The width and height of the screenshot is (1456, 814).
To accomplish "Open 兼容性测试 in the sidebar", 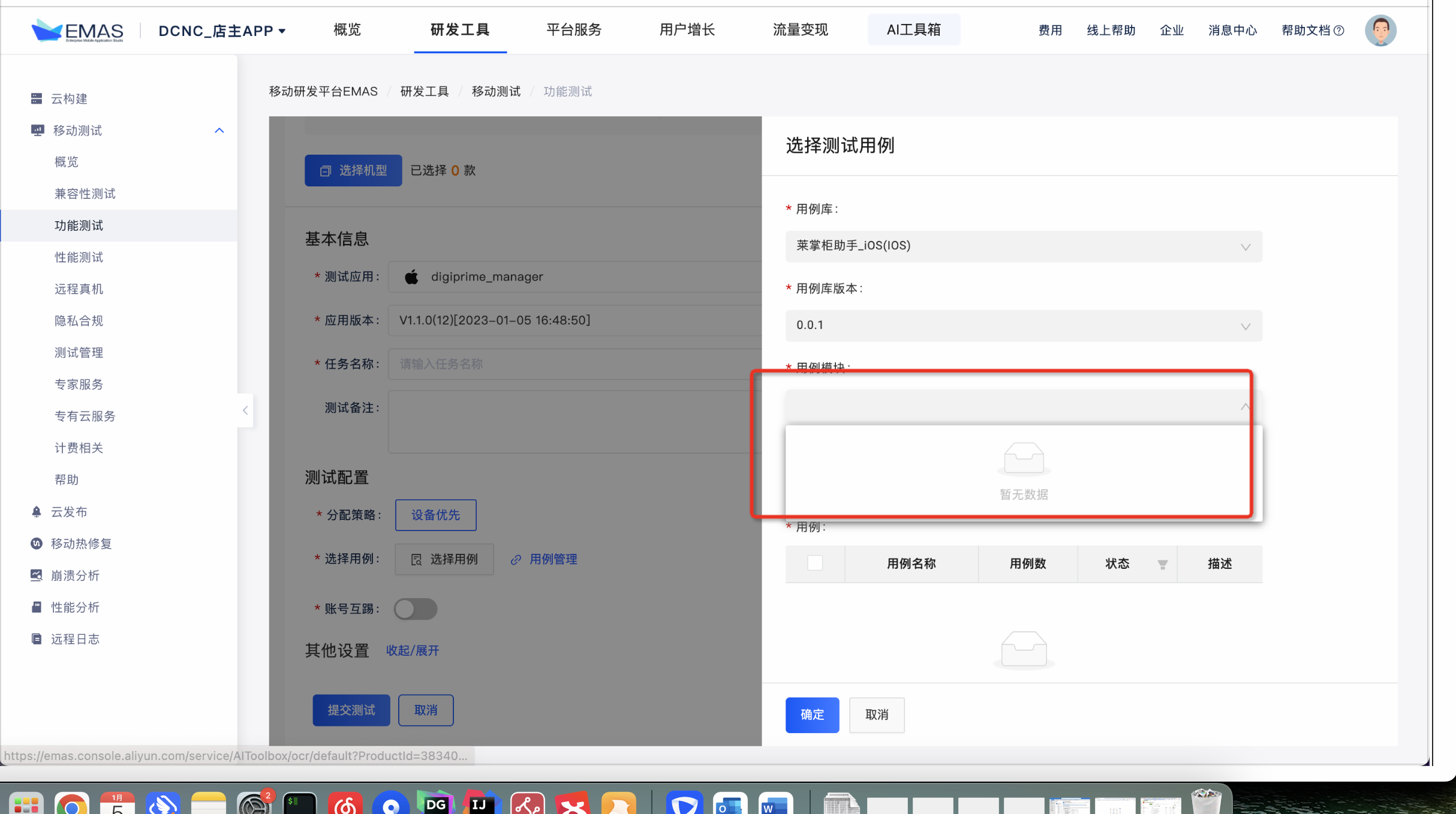I will (85, 194).
